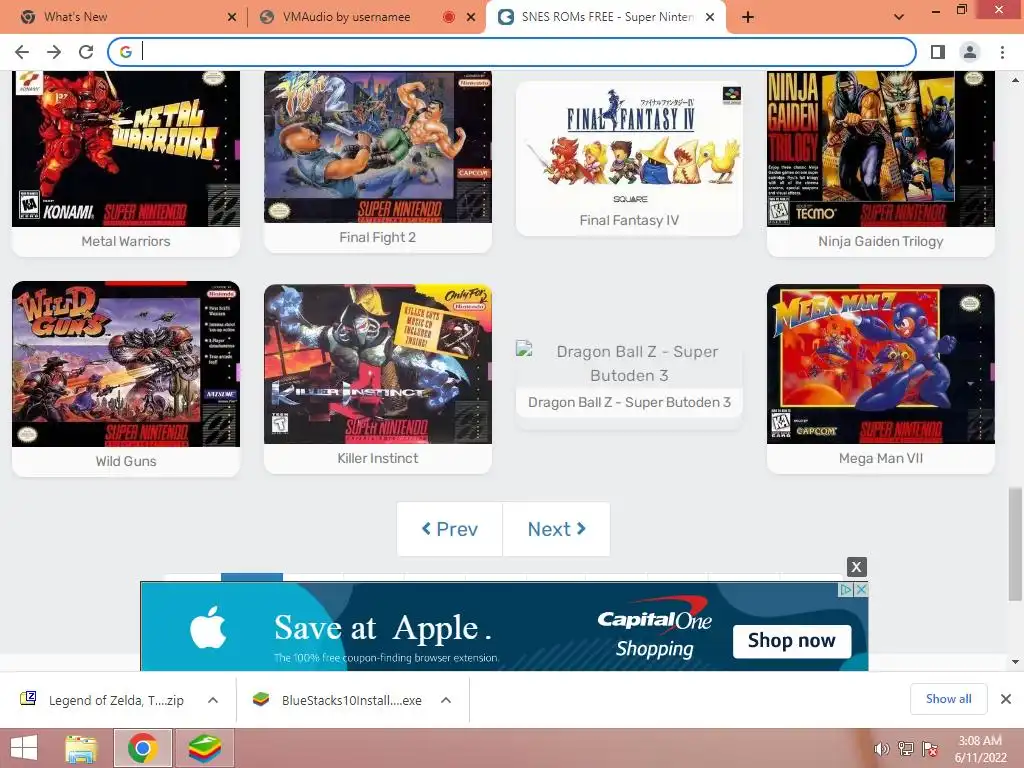
Task: Click the Wild Guns title link
Action: coord(126,461)
